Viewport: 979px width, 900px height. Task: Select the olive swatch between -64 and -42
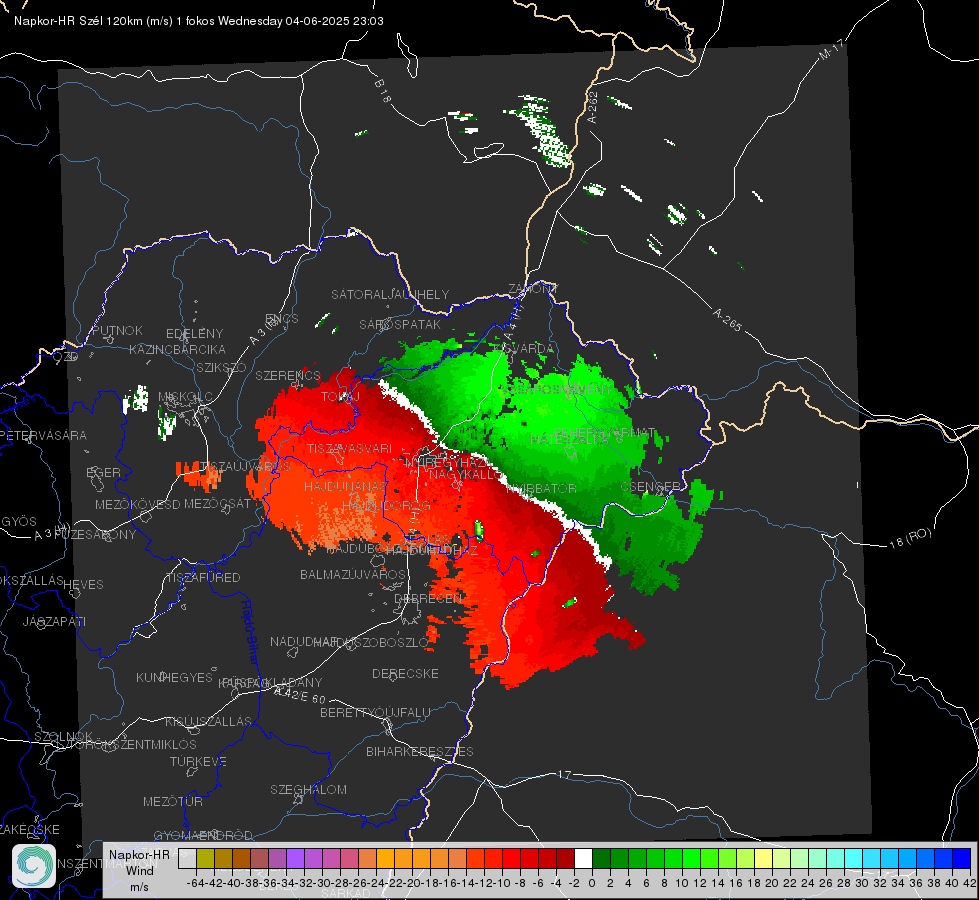[x=205, y=859]
